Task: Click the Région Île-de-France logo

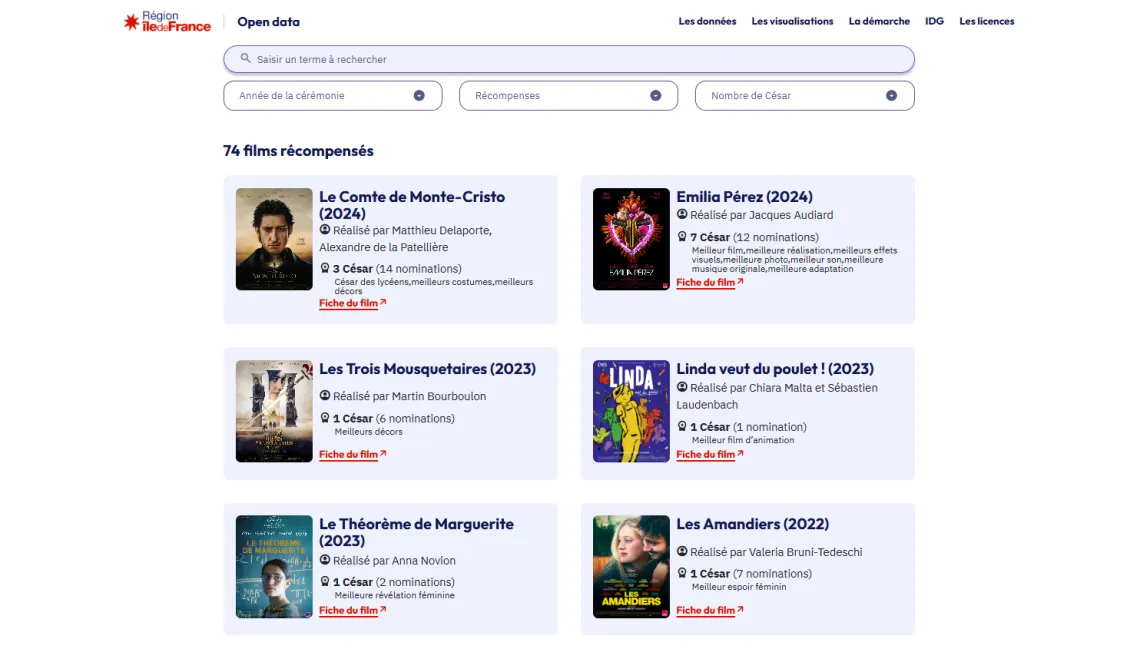Action: pos(167,21)
